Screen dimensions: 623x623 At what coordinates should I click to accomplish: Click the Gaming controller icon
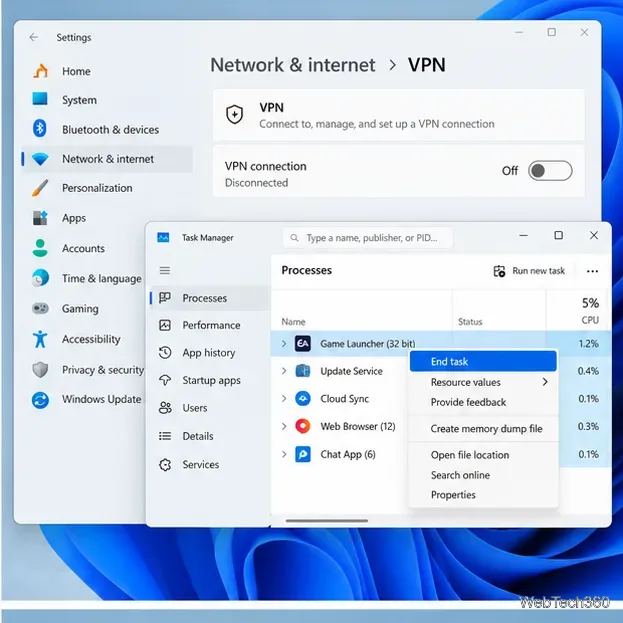(40, 308)
